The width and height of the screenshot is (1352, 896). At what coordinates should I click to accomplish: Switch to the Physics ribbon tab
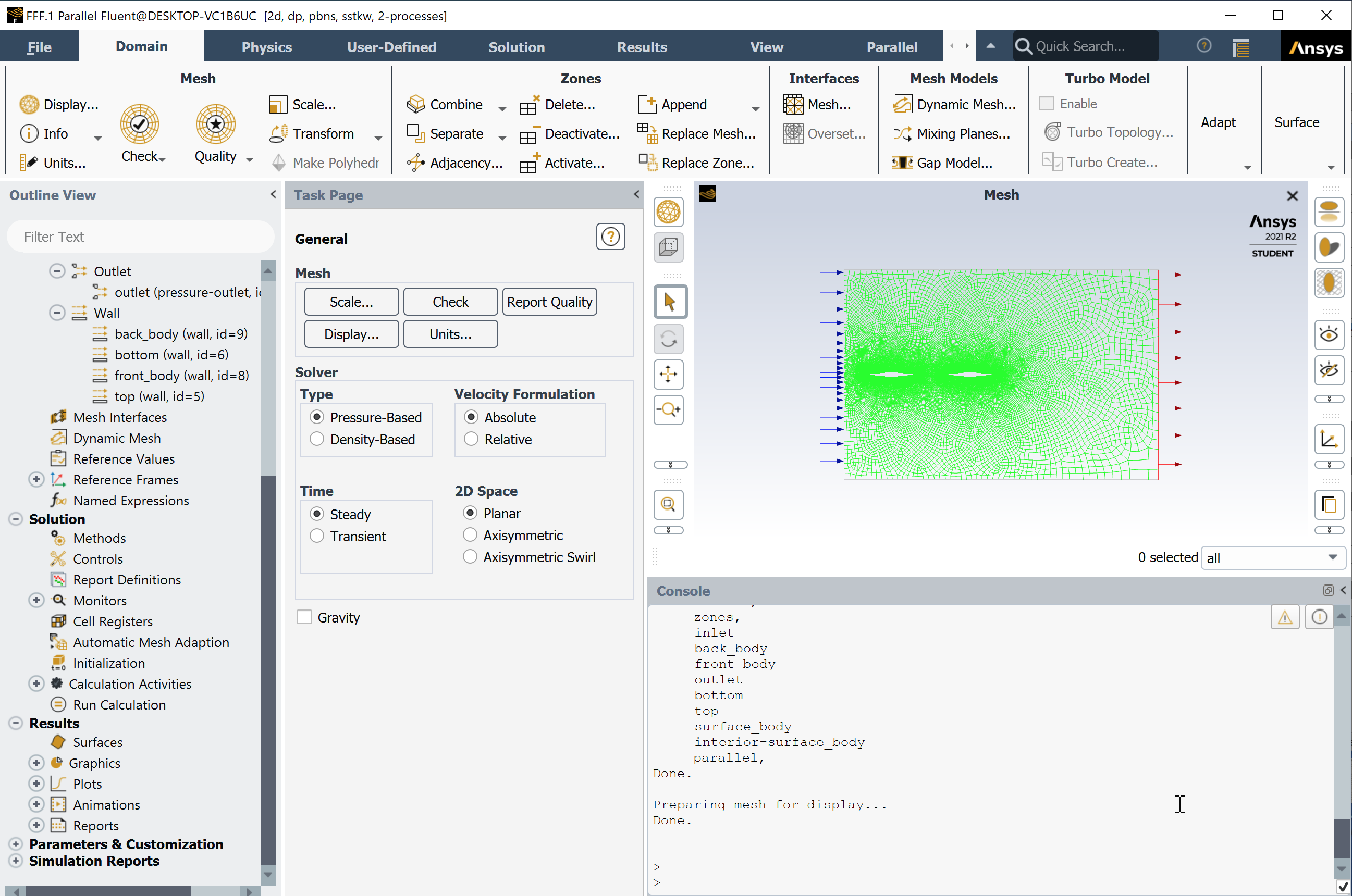(266, 47)
